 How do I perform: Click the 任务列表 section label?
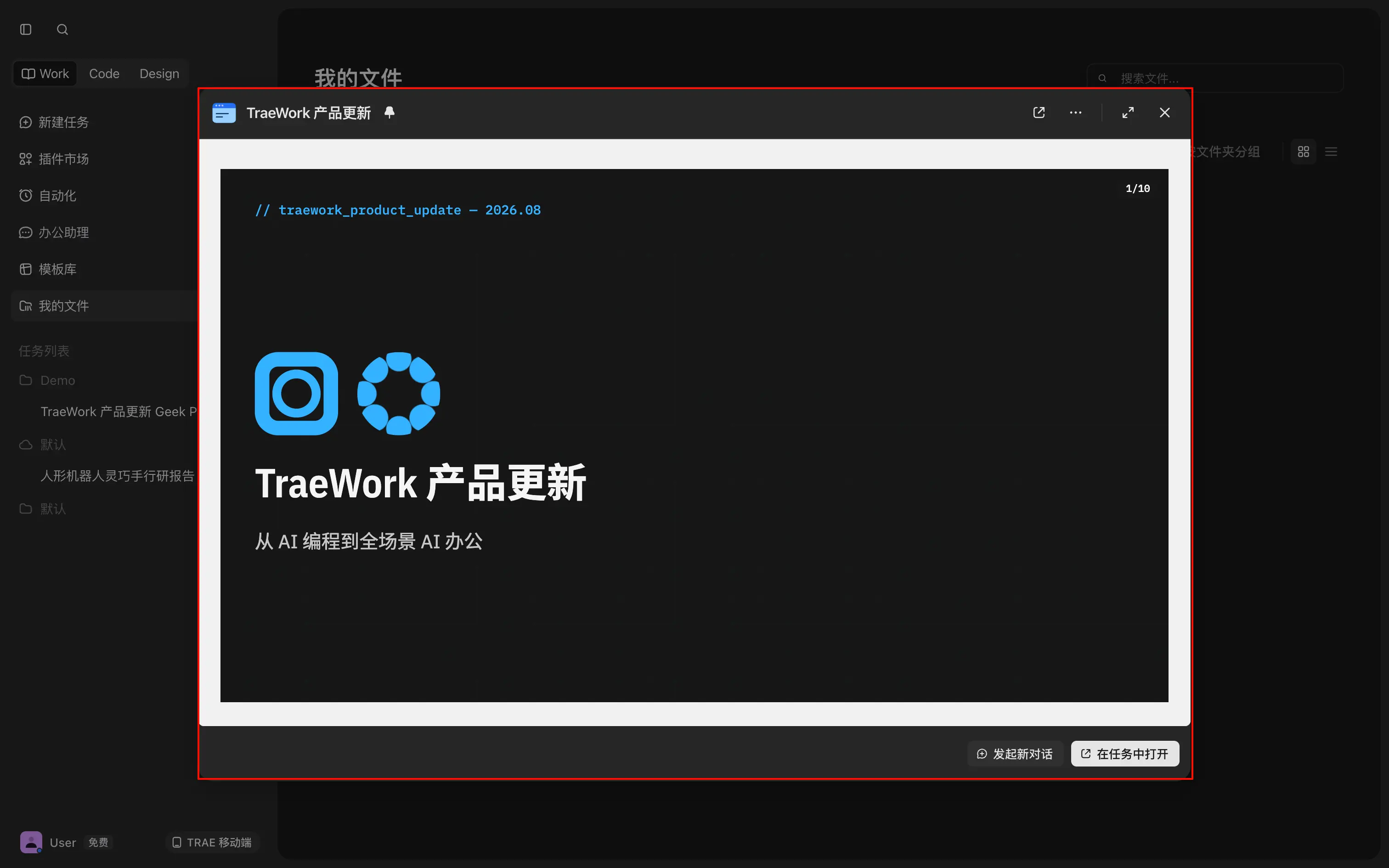44,351
